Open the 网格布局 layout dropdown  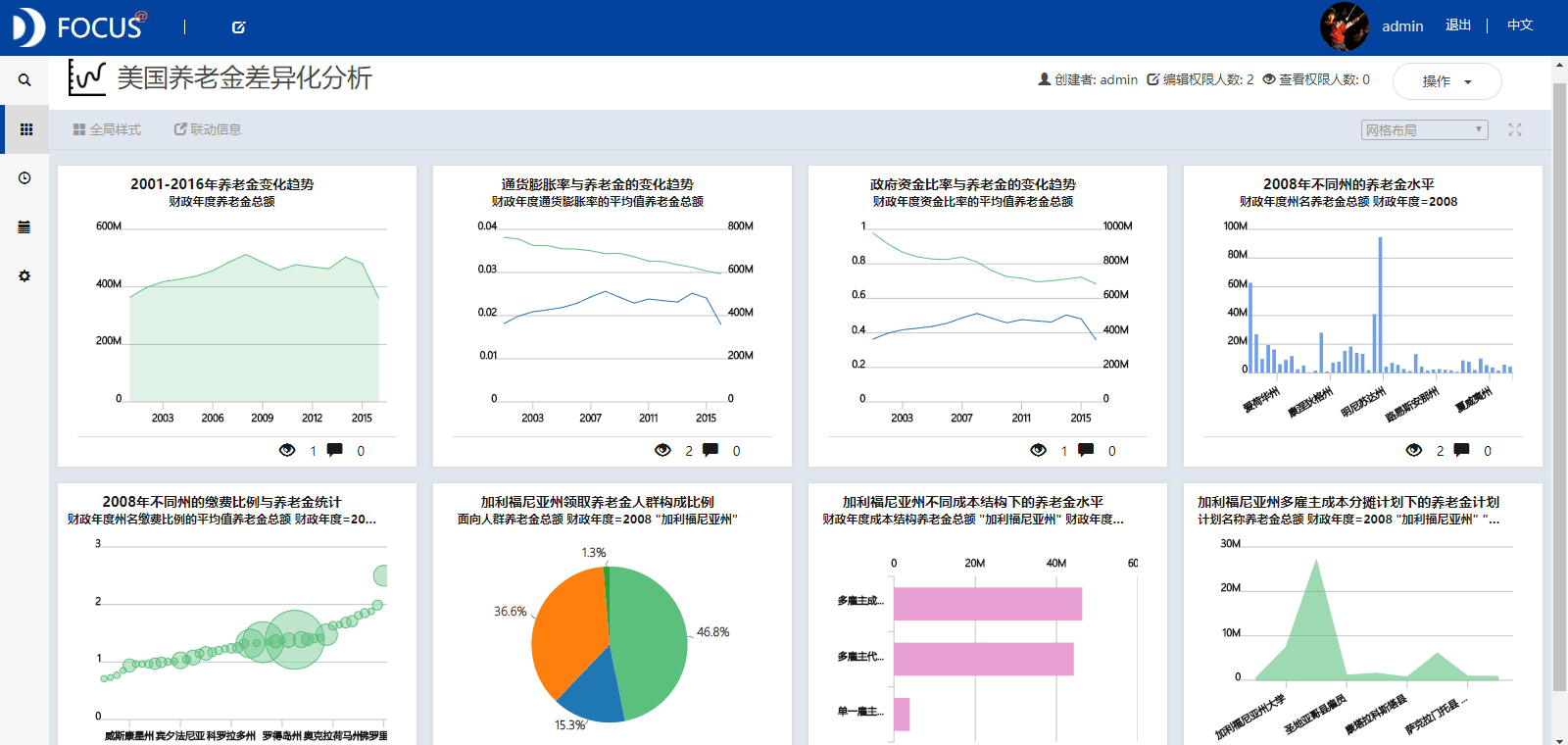coord(1425,129)
